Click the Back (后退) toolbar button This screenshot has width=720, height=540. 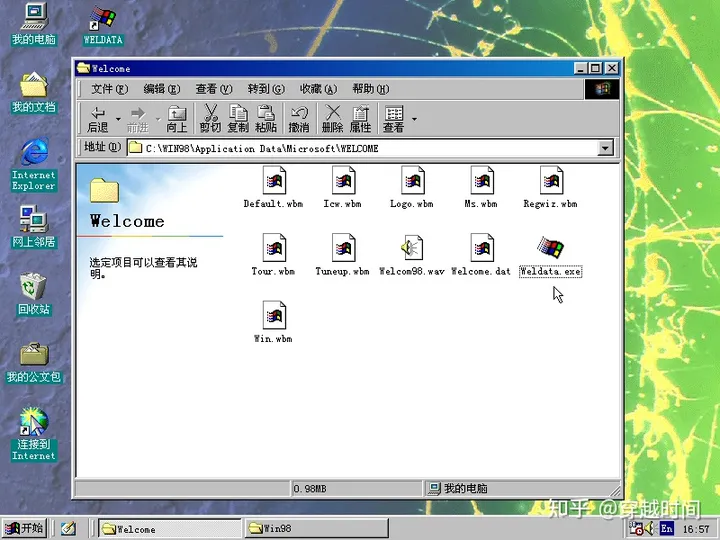click(98, 119)
